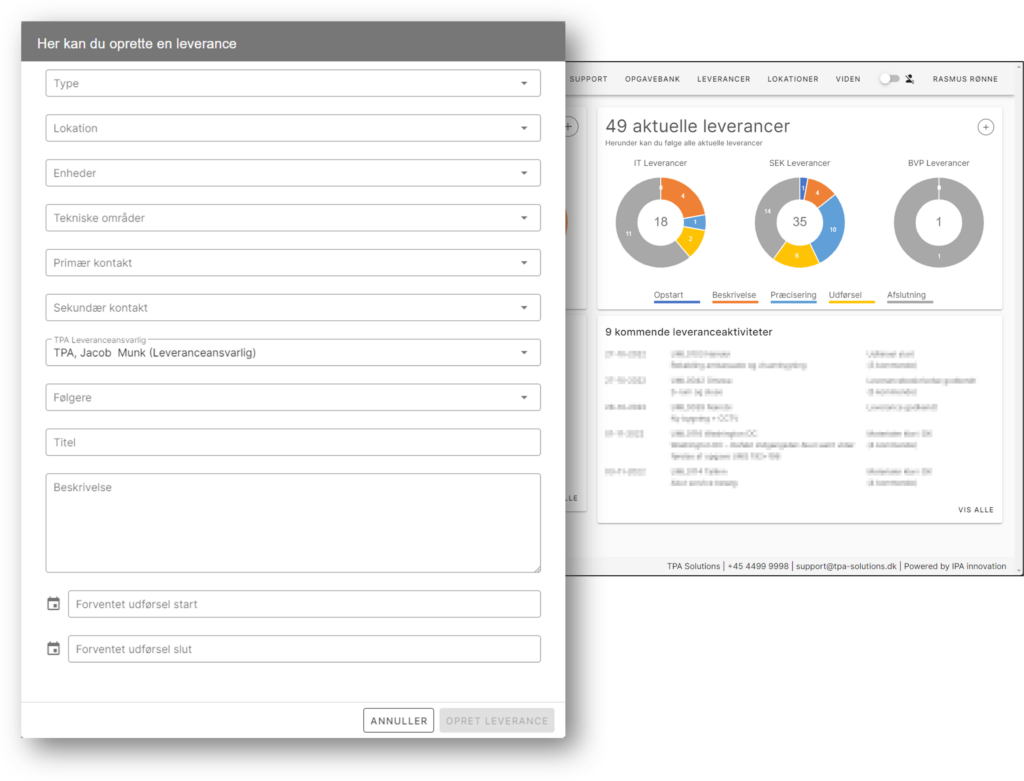Image resolution: width=1024 pixels, height=781 pixels.
Task: Click the resize handle of Beskrivelse
Action: 537,569
